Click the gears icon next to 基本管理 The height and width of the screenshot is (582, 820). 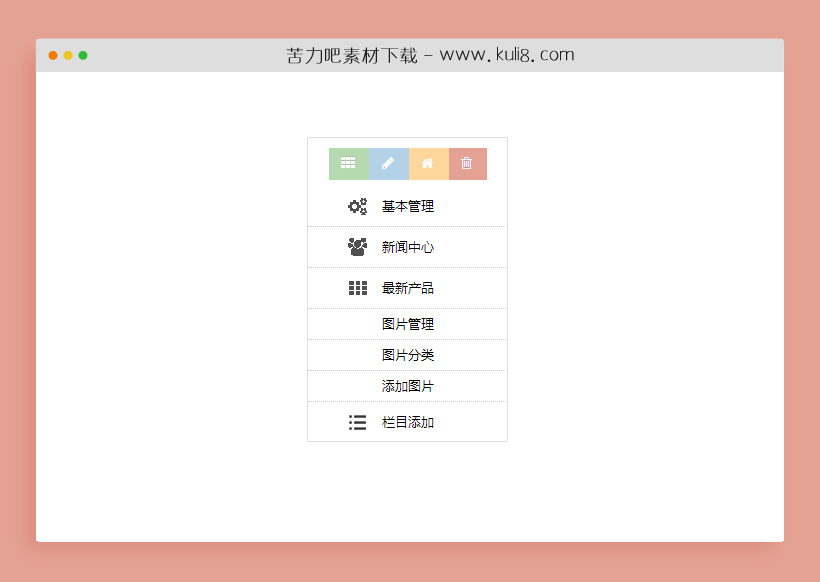357,206
